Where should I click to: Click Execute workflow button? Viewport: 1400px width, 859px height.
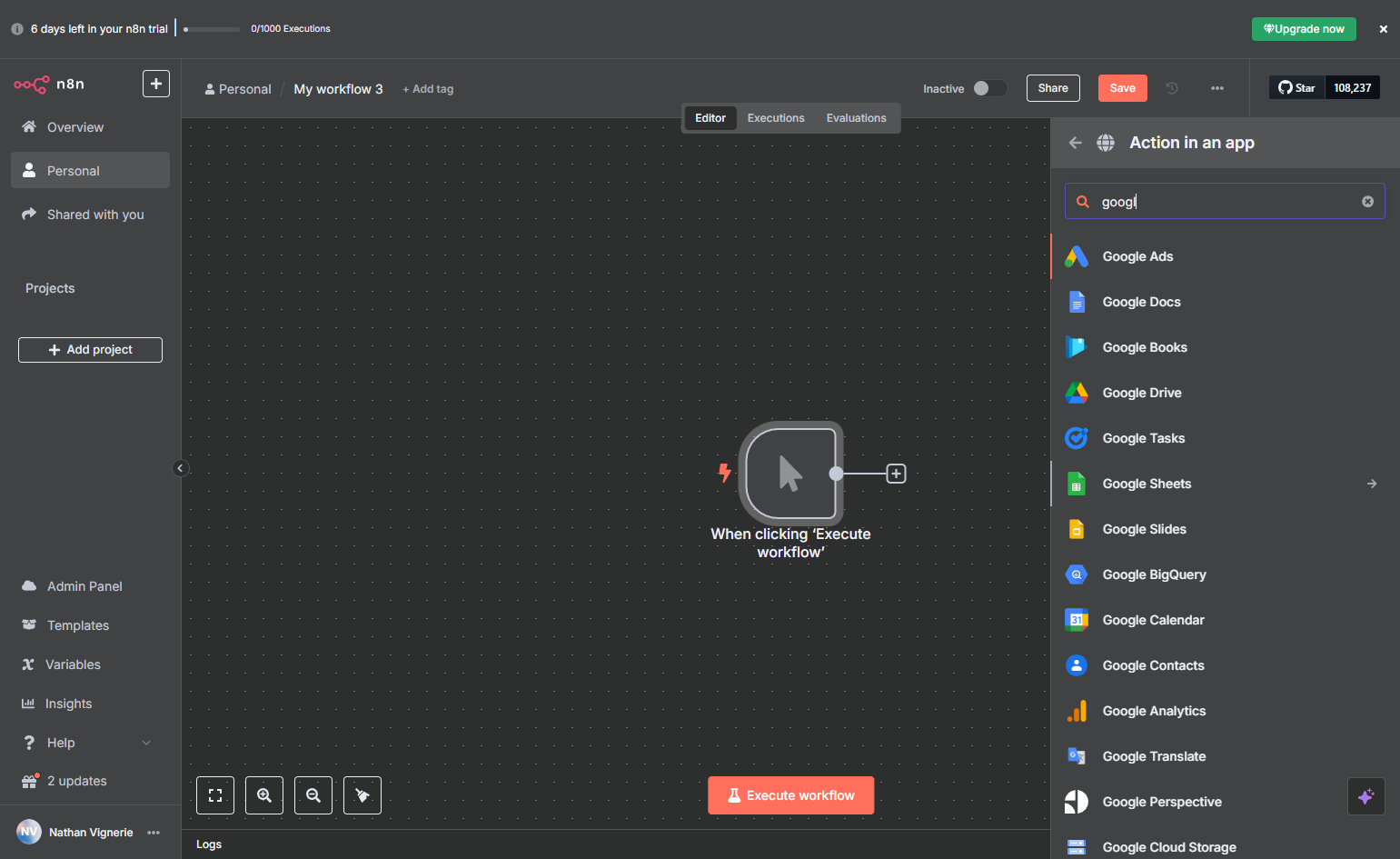[x=791, y=795]
